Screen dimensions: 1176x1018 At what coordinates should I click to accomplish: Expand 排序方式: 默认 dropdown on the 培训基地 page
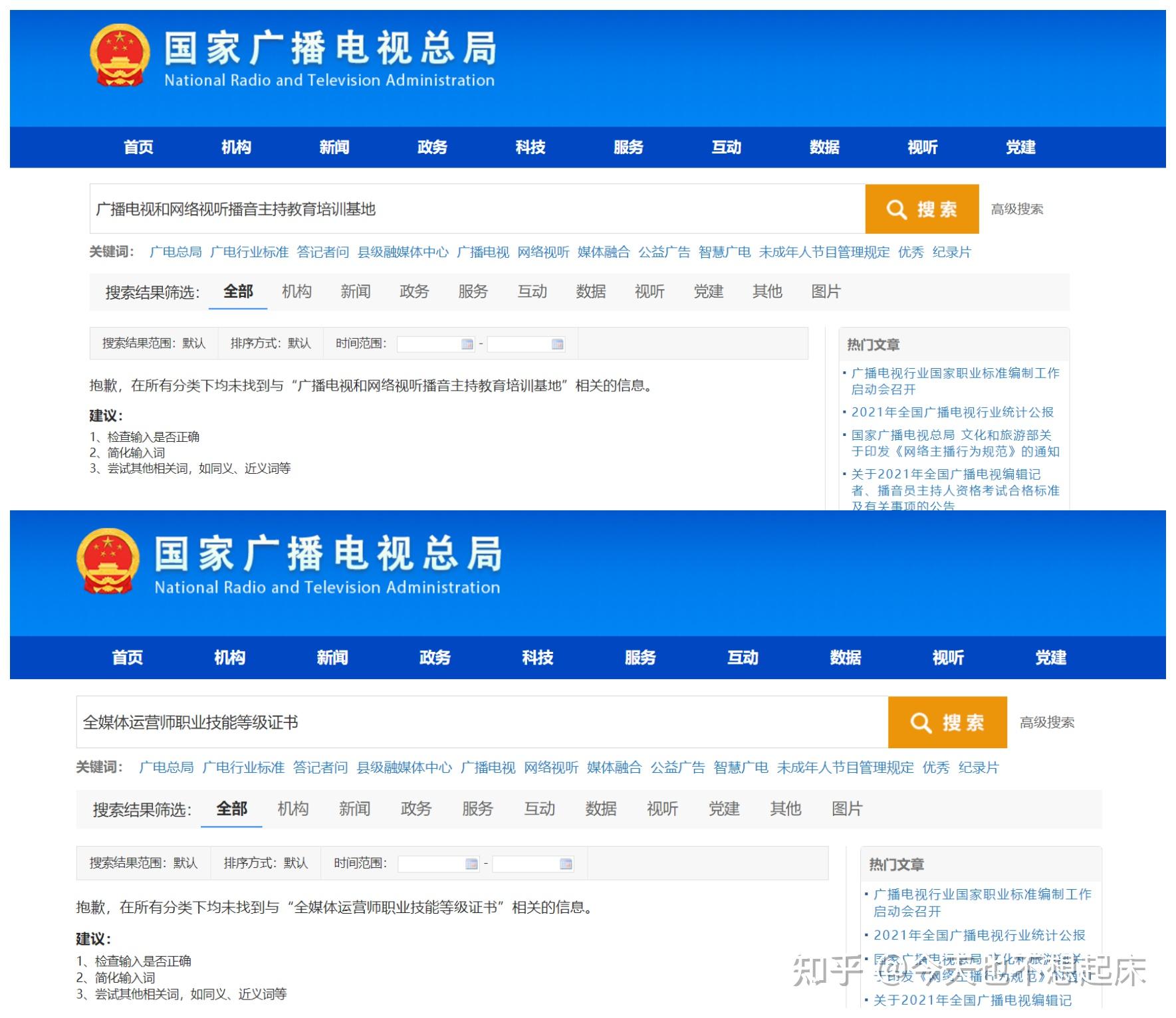click(x=271, y=344)
